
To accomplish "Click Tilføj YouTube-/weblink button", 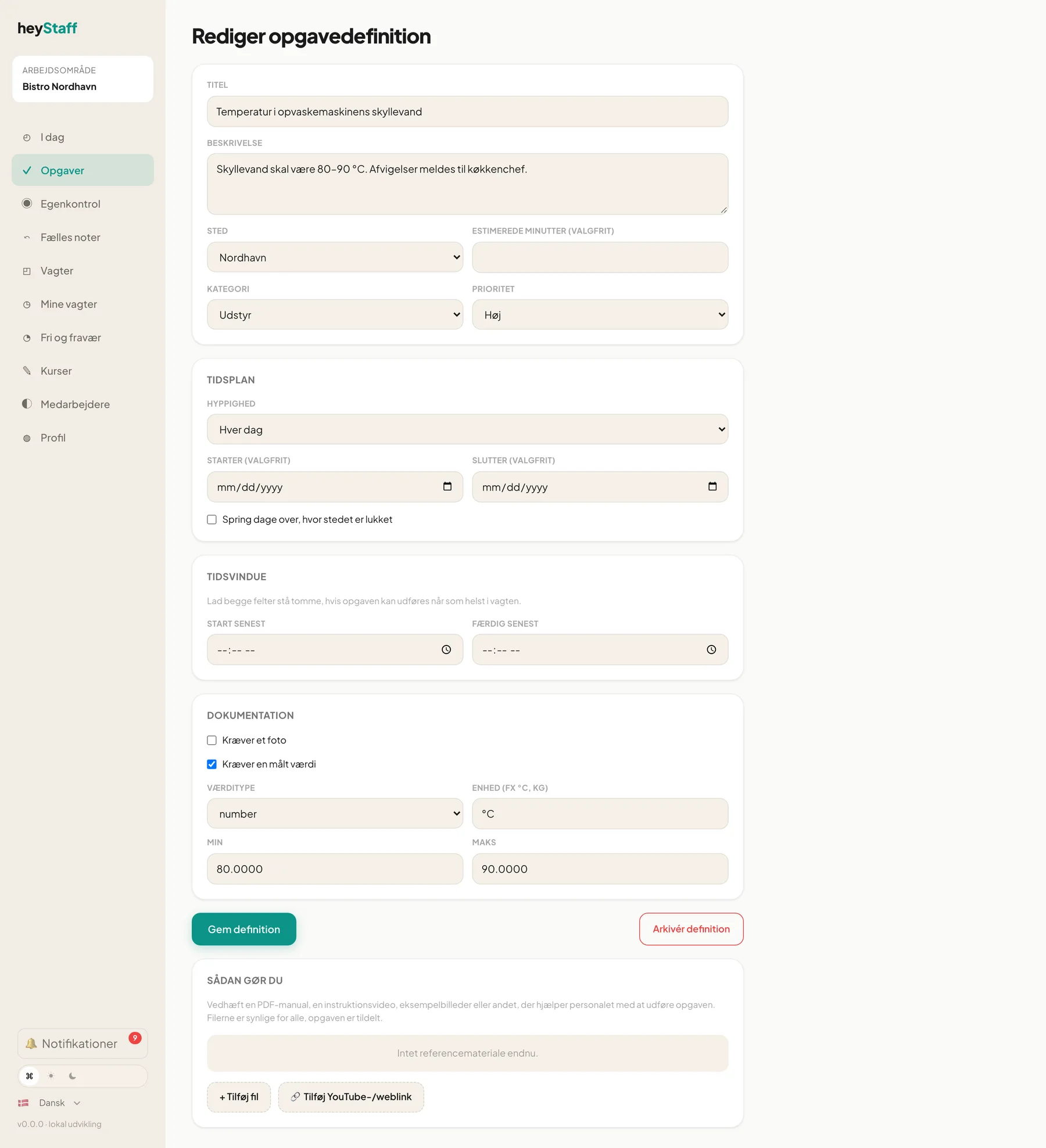I will pos(351,1097).
